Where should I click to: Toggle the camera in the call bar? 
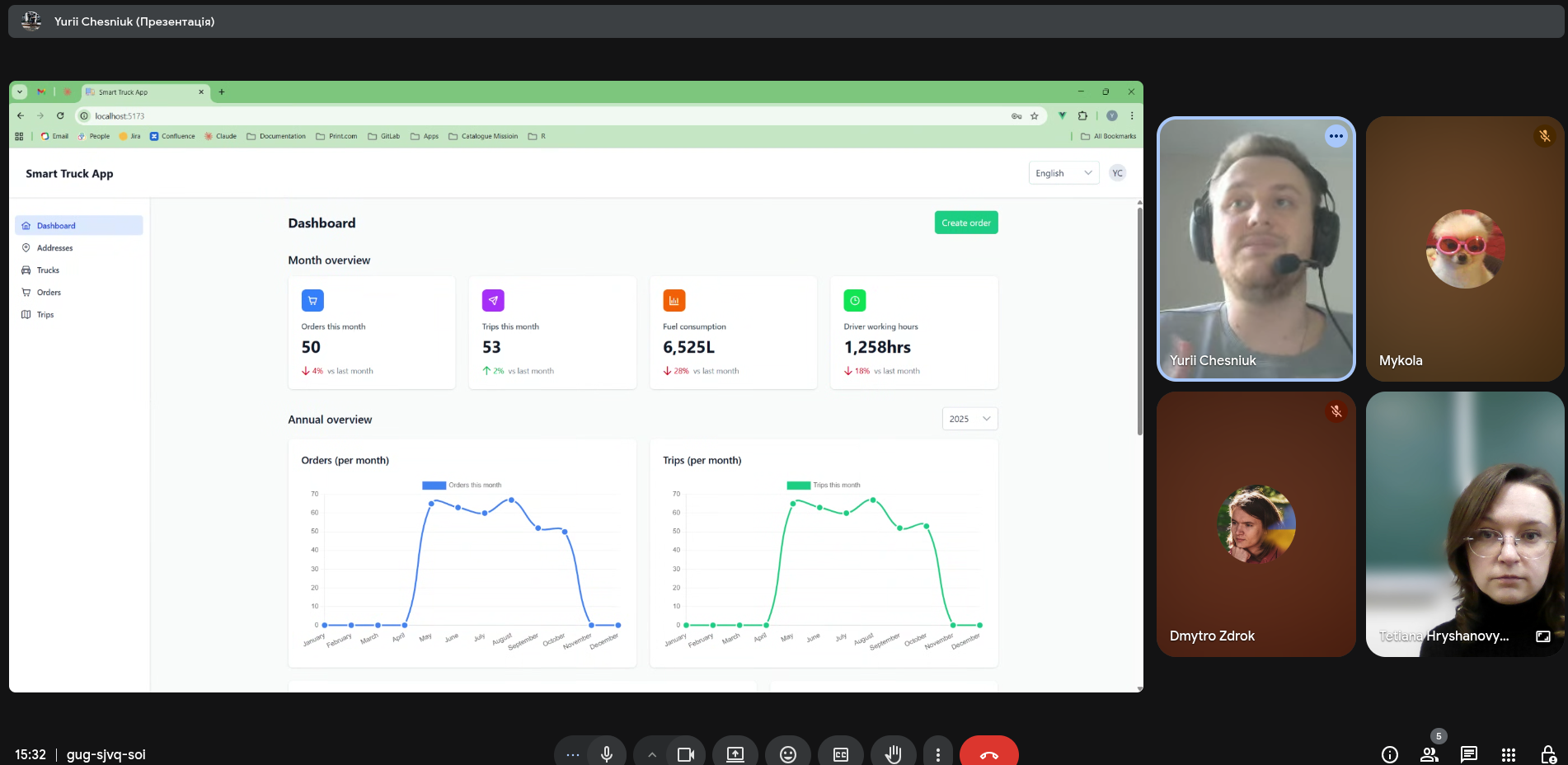685,754
